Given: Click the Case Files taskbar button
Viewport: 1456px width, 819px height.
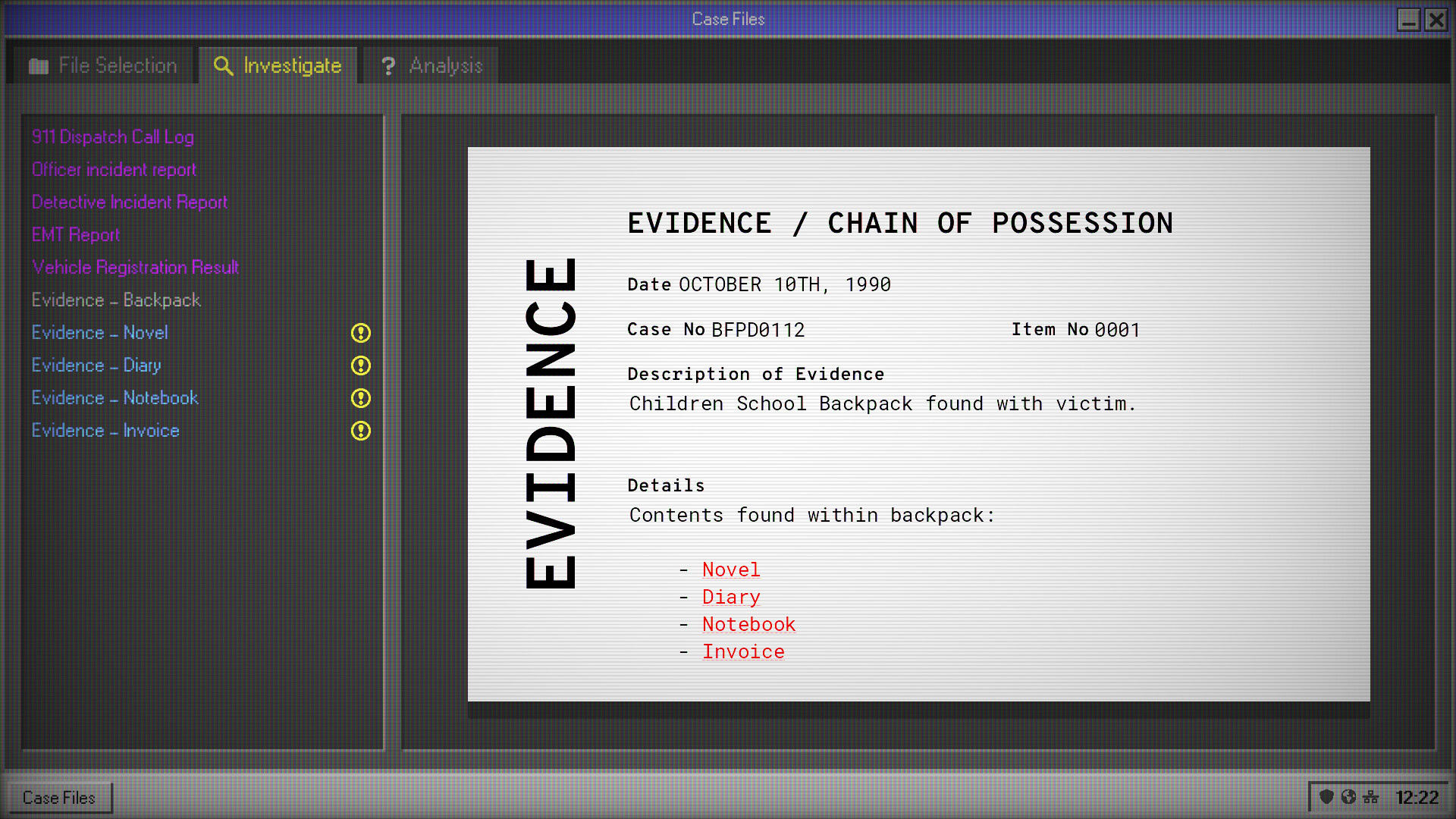Looking at the screenshot, I should (x=58, y=797).
